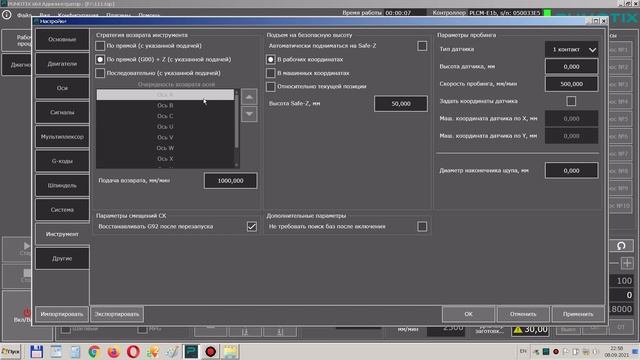Click 'Диаметр наконечника щупа' input field
The height and width of the screenshot is (360, 640).
tap(571, 171)
